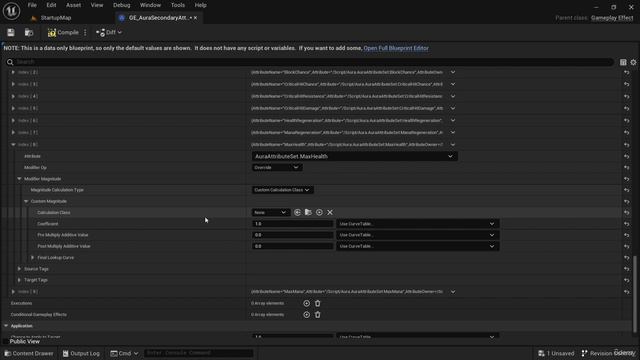The width and height of the screenshot is (640, 360).
Task: Open the Debug menu
Action: 122,5
